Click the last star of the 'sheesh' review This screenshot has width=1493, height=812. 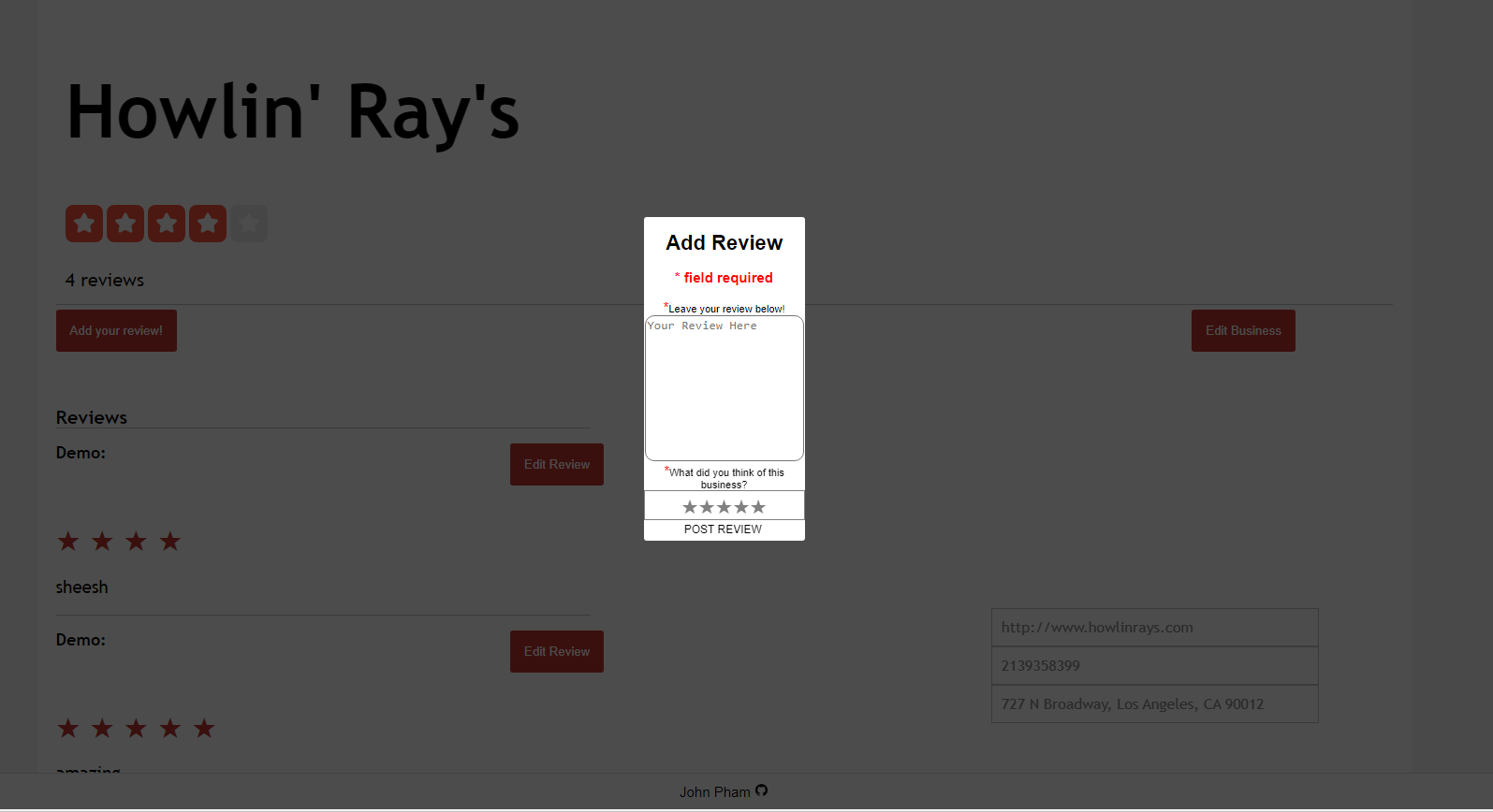170,541
